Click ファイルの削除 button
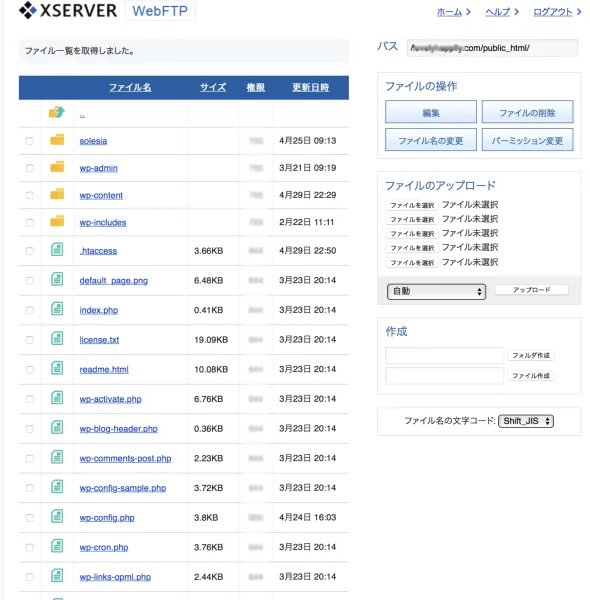 pos(527,112)
